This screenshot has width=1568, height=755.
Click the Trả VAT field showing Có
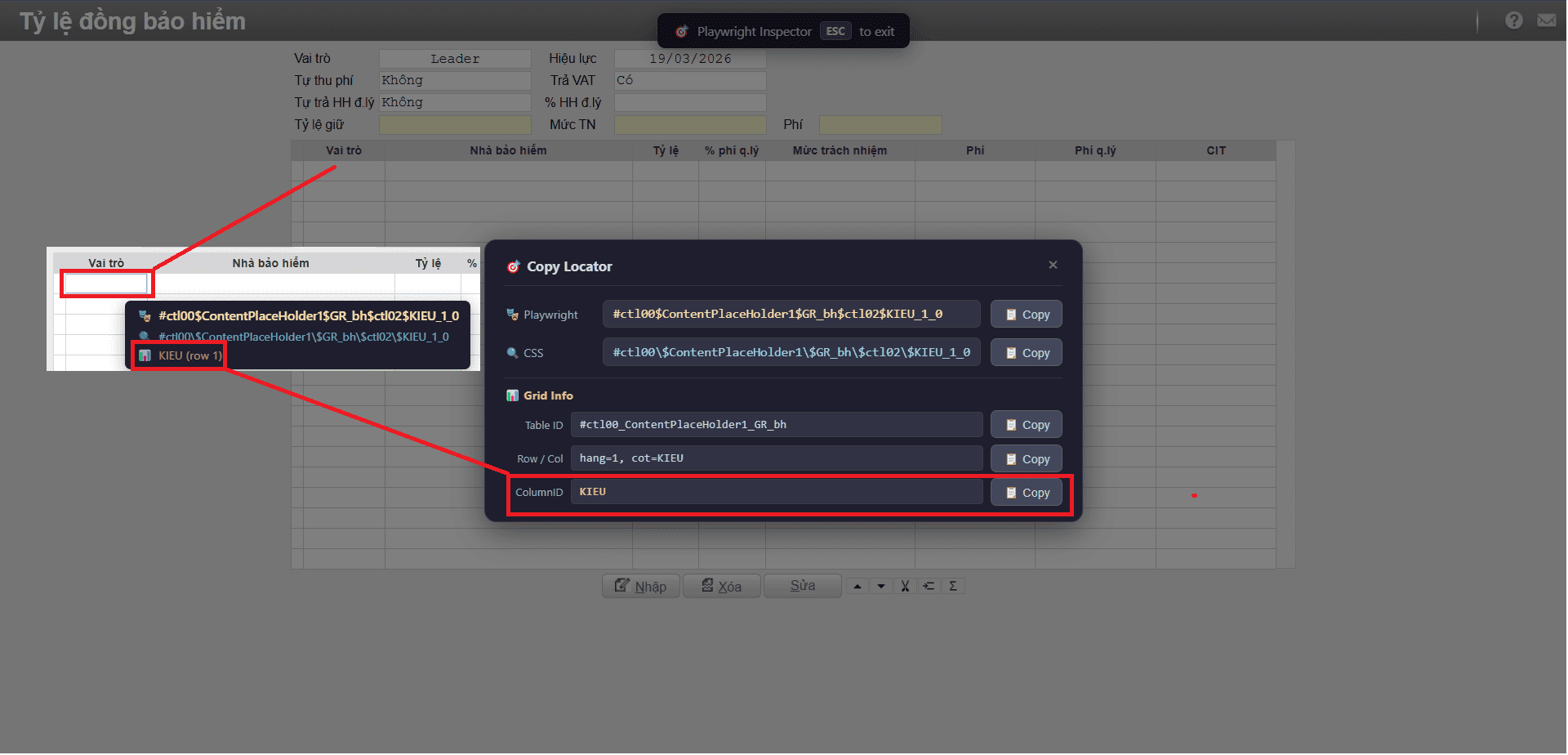pyautogui.click(x=690, y=80)
